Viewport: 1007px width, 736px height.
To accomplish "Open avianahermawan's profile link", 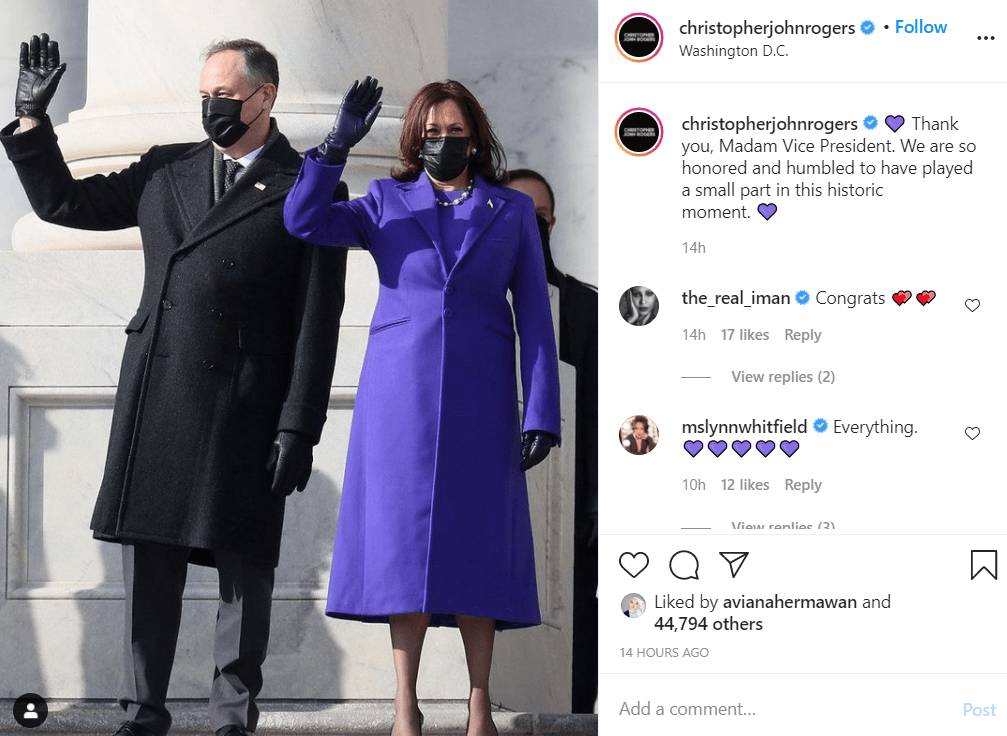I will point(789,602).
